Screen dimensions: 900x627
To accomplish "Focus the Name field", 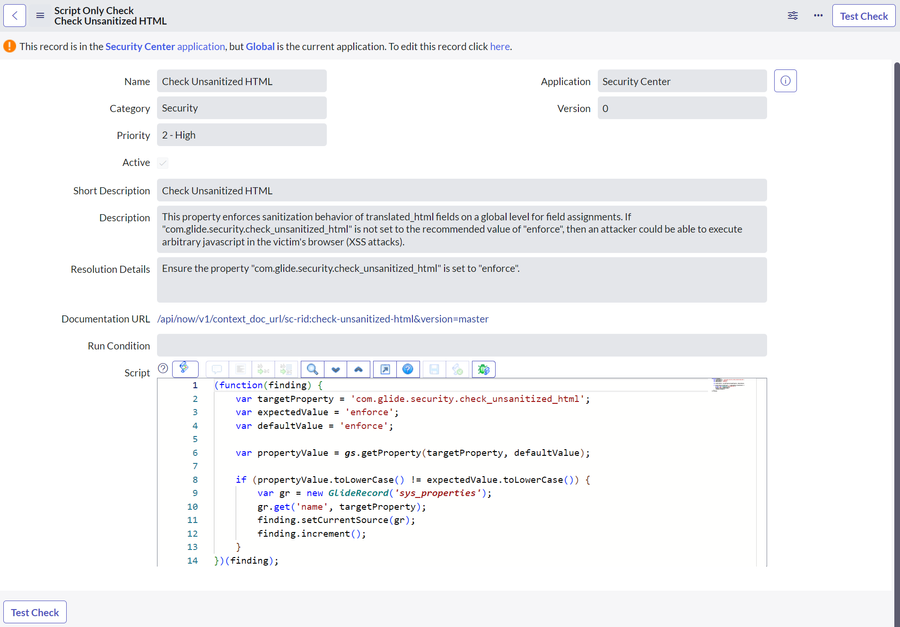I will (x=242, y=81).
